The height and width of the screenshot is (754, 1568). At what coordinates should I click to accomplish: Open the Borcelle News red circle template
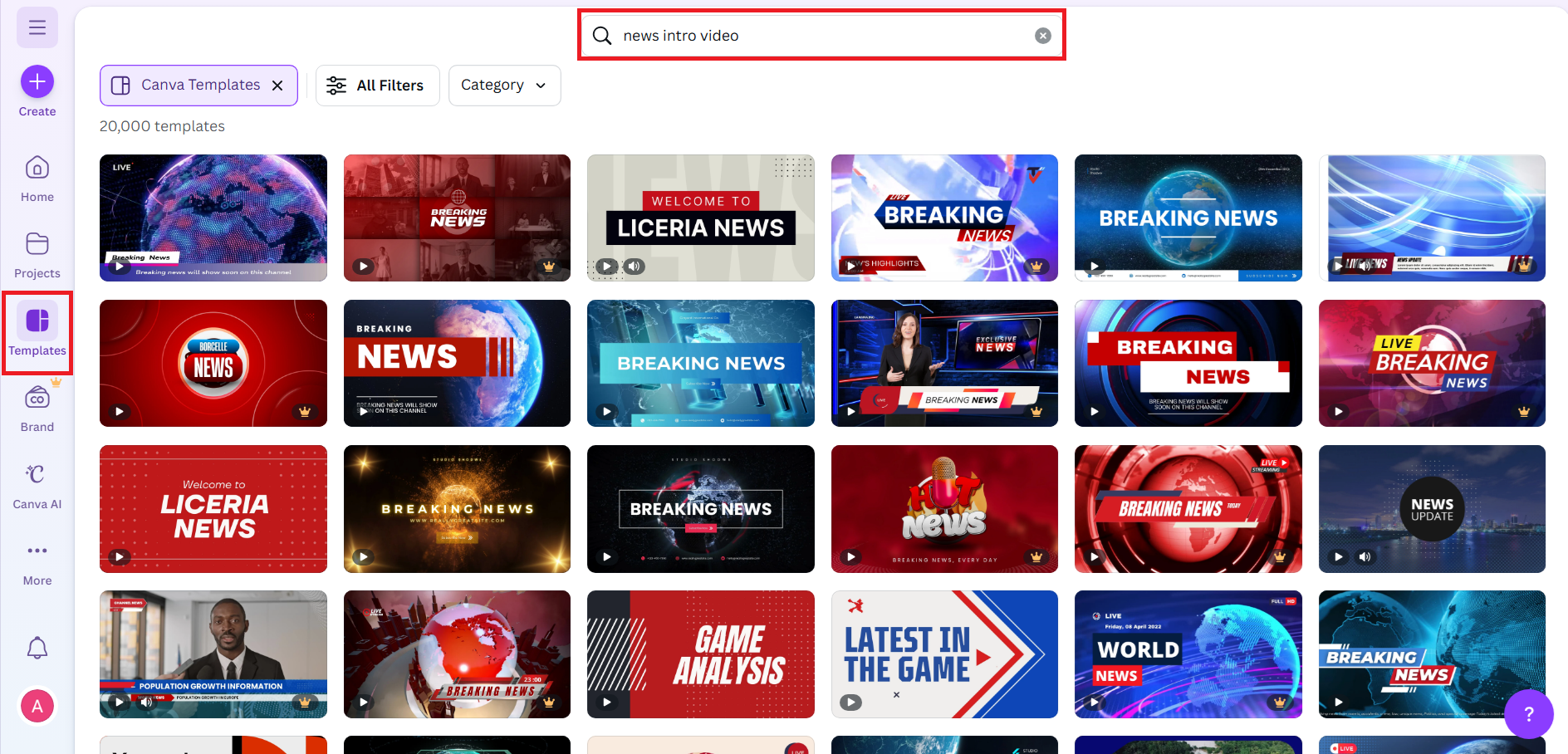click(x=213, y=363)
